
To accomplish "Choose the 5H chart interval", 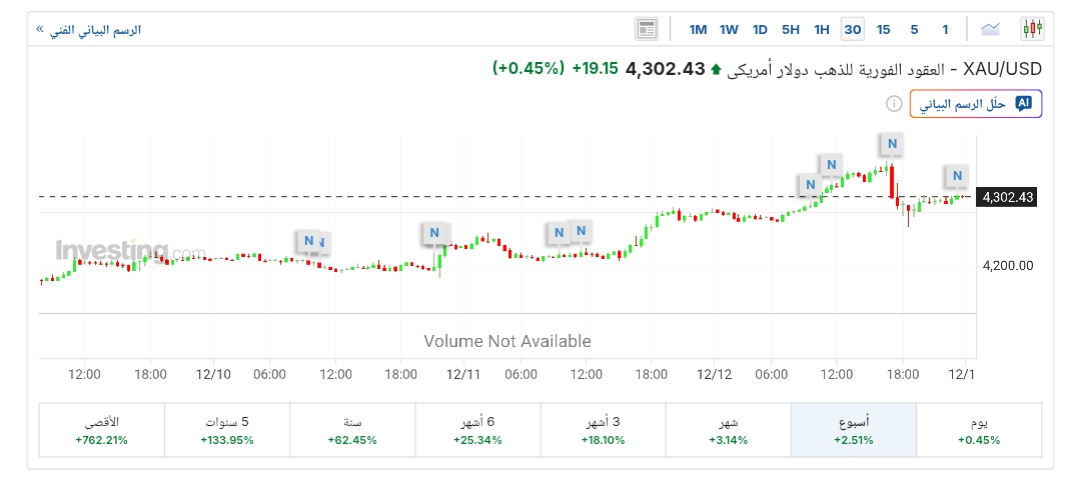I will (791, 29).
